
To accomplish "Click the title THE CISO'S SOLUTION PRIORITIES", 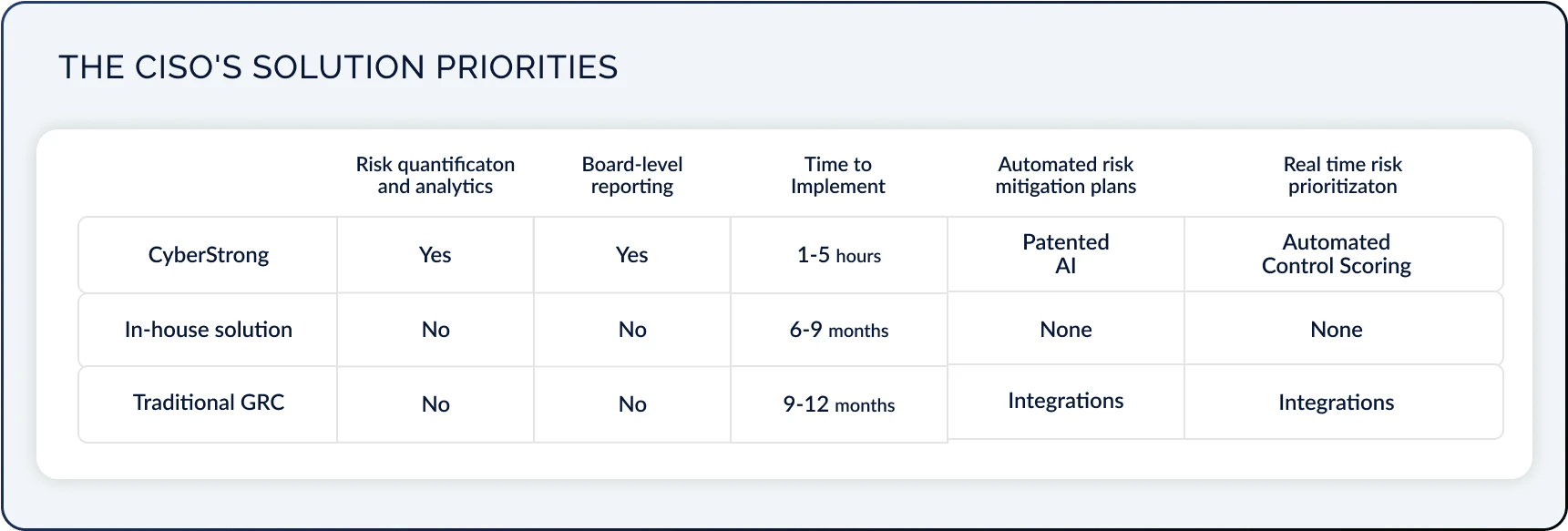I will (x=338, y=67).
